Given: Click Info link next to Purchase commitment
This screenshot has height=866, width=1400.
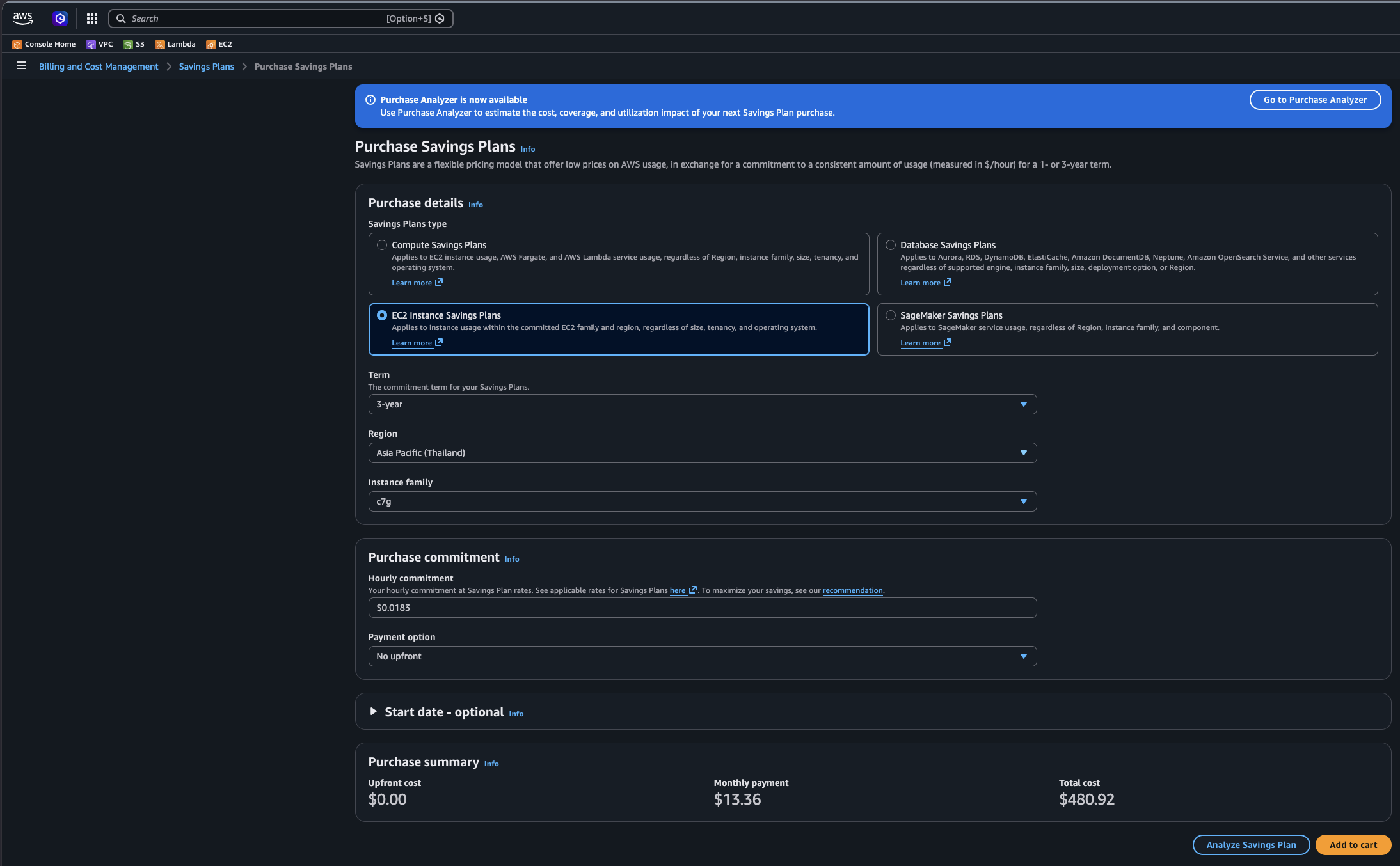Looking at the screenshot, I should point(512,559).
